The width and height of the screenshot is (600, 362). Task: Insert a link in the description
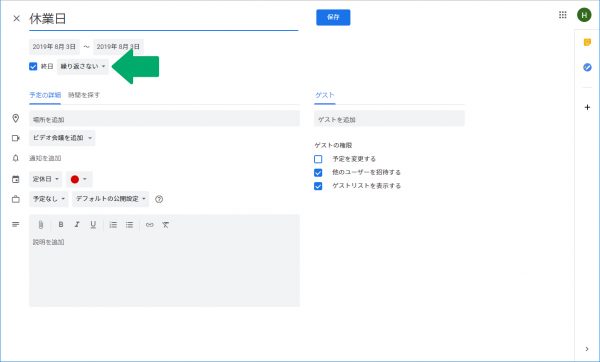point(150,225)
